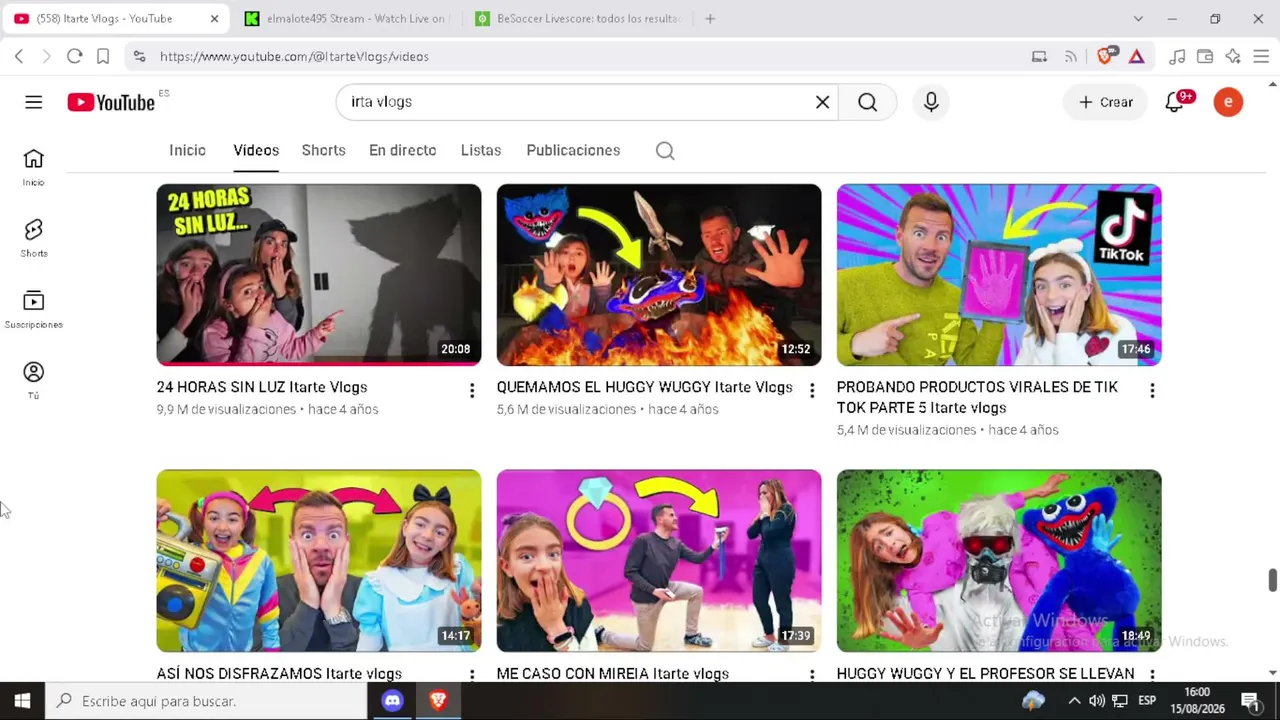Open the account avatar menu

[1228, 102]
